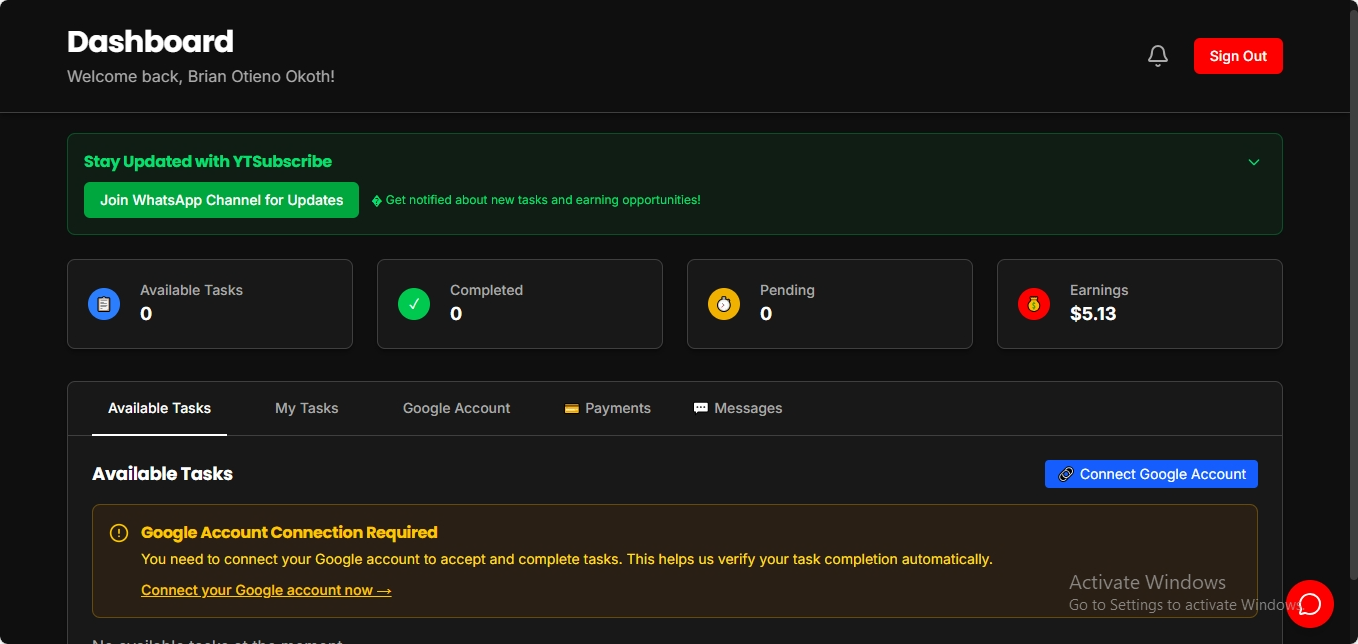The width and height of the screenshot is (1358, 644).
Task: Open the Google Account tab
Action: click(456, 408)
